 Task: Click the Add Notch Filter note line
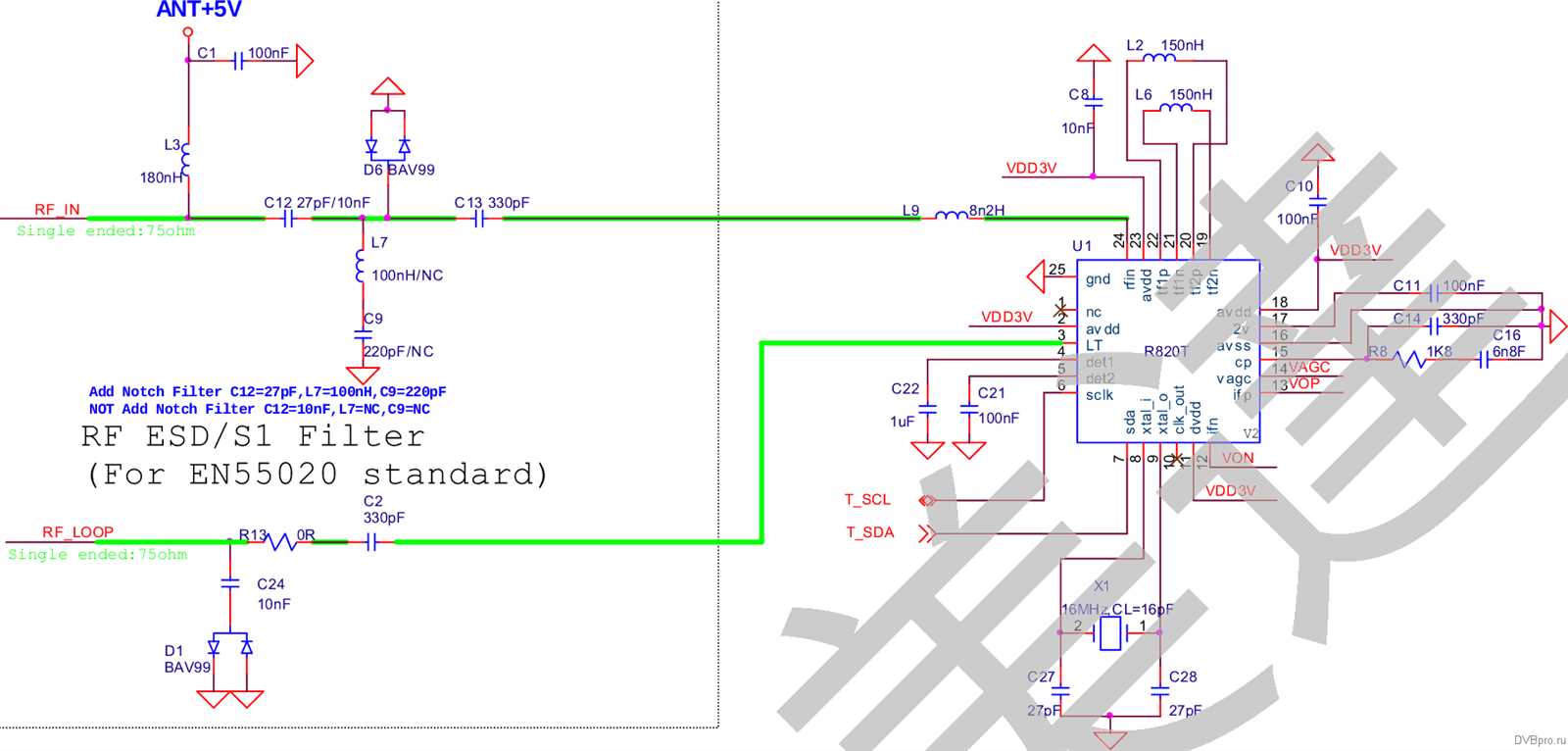[268, 391]
